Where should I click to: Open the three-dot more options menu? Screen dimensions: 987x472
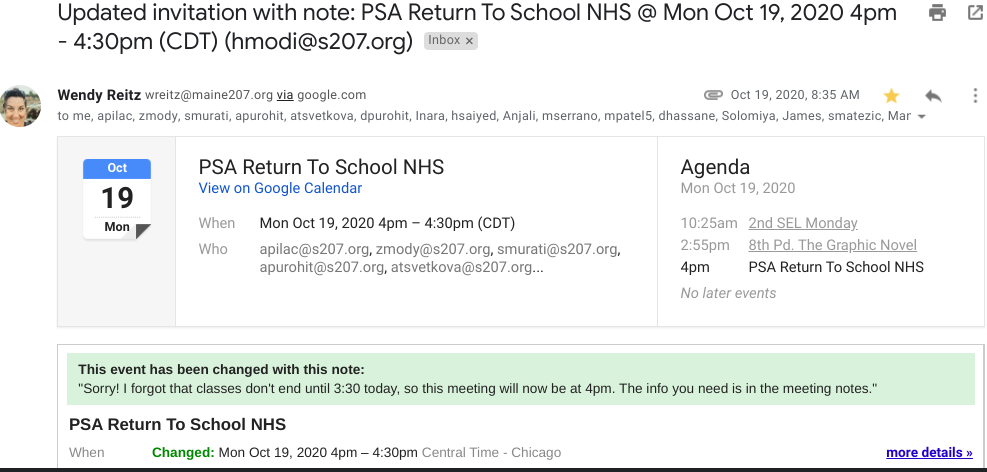975,95
